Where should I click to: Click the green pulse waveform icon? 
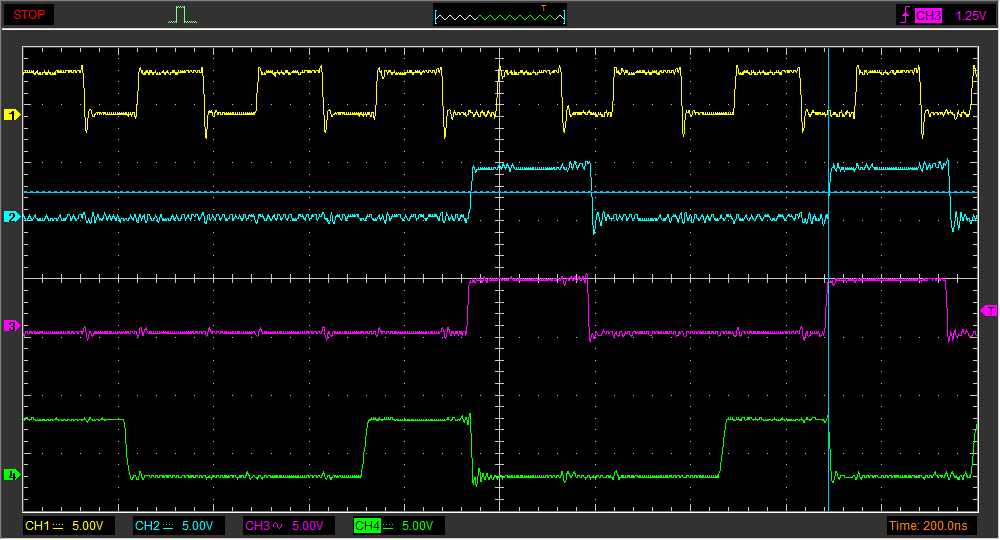181,15
